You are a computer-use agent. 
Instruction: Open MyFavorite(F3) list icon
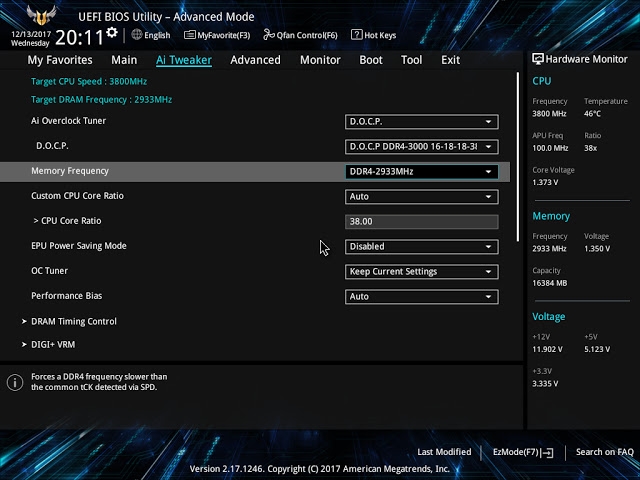(x=189, y=35)
